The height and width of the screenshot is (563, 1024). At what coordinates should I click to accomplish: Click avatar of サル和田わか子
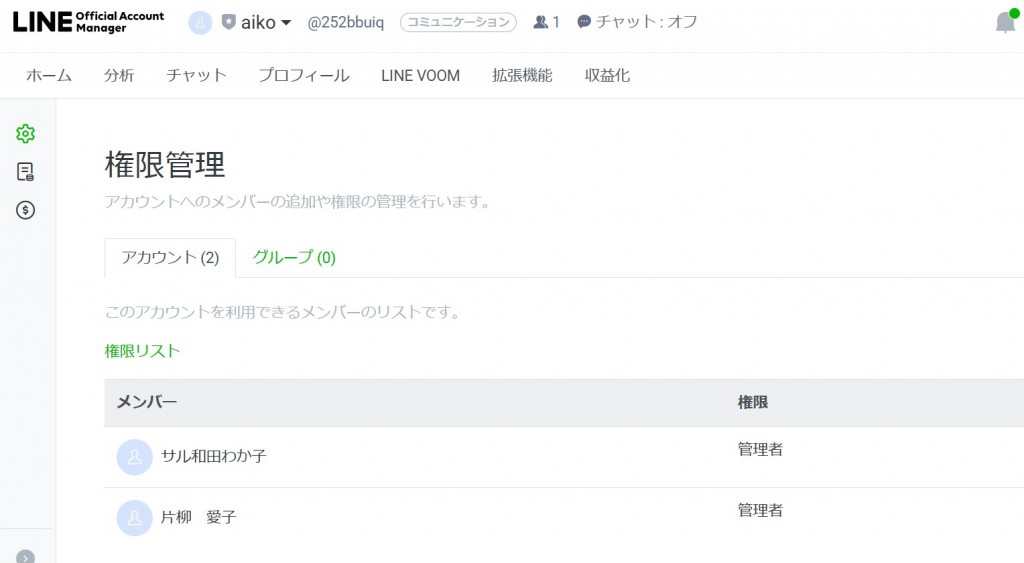pyautogui.click(x=135, y=457)
